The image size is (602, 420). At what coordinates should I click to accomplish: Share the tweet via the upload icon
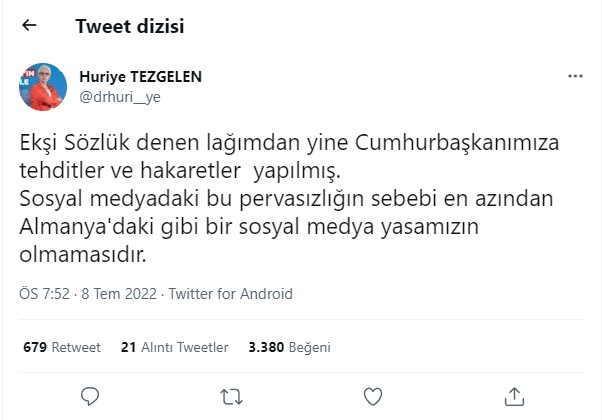pos(514,395)
